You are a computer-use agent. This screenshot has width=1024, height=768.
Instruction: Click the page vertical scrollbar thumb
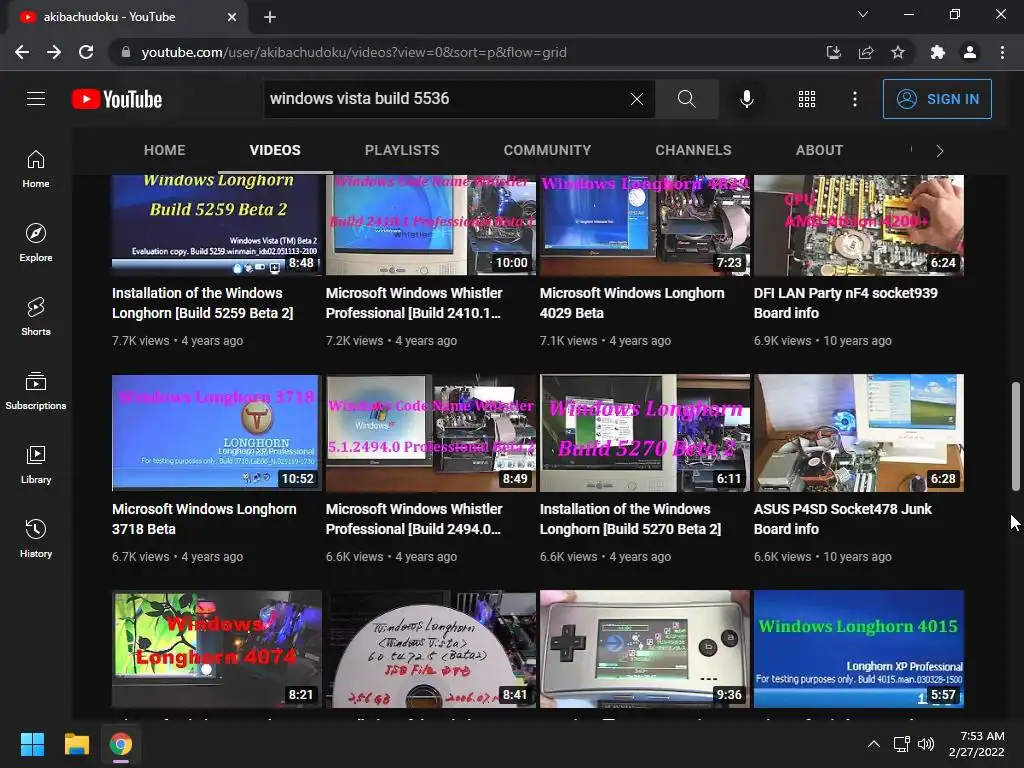coord(1016,436)
